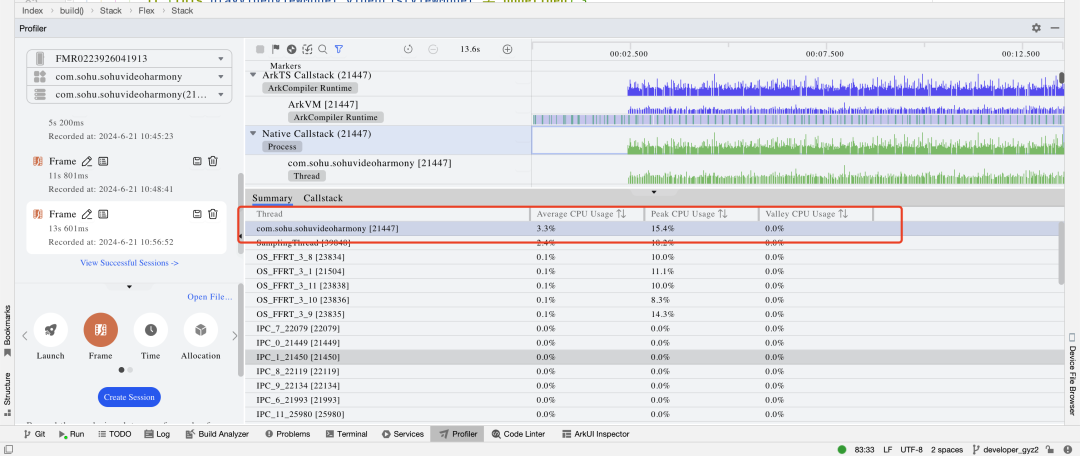Select the Frame profiling template

[x=101, y=330]
